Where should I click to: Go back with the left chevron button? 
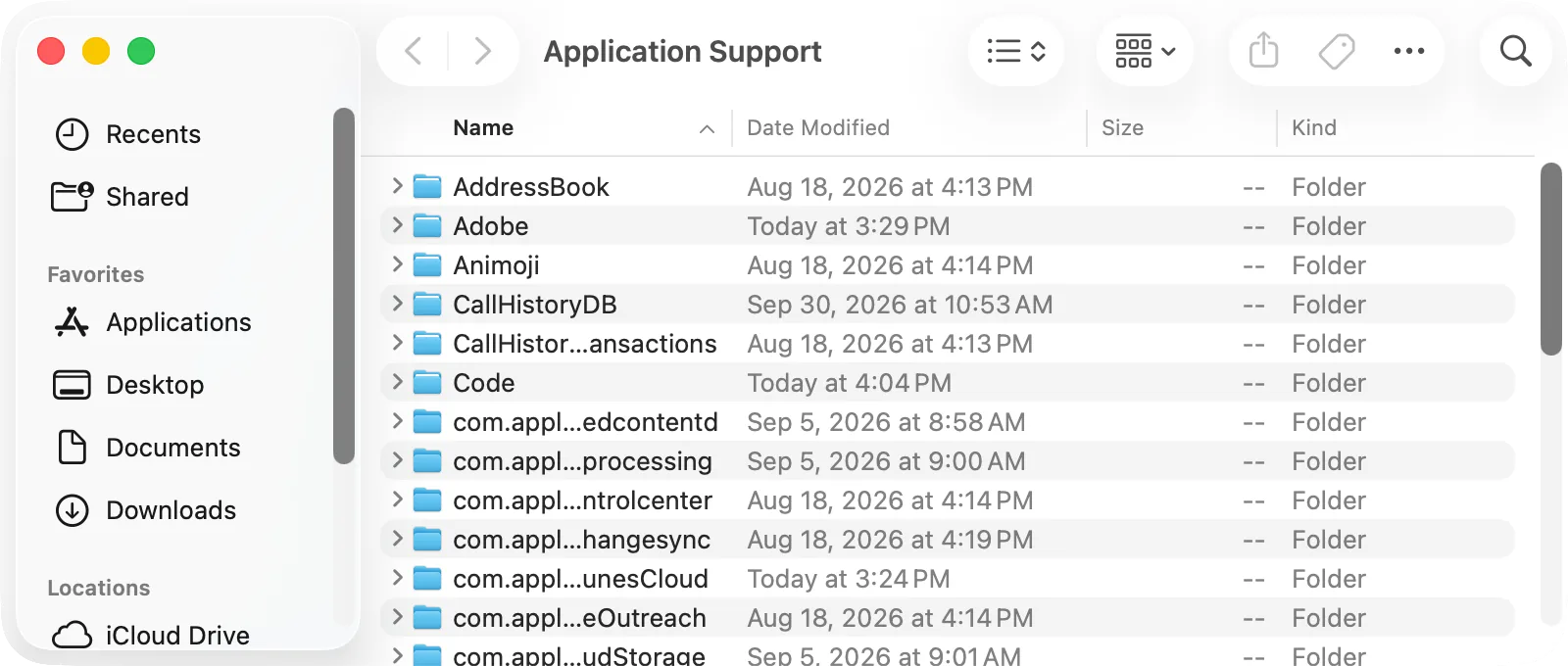point(414,51)
